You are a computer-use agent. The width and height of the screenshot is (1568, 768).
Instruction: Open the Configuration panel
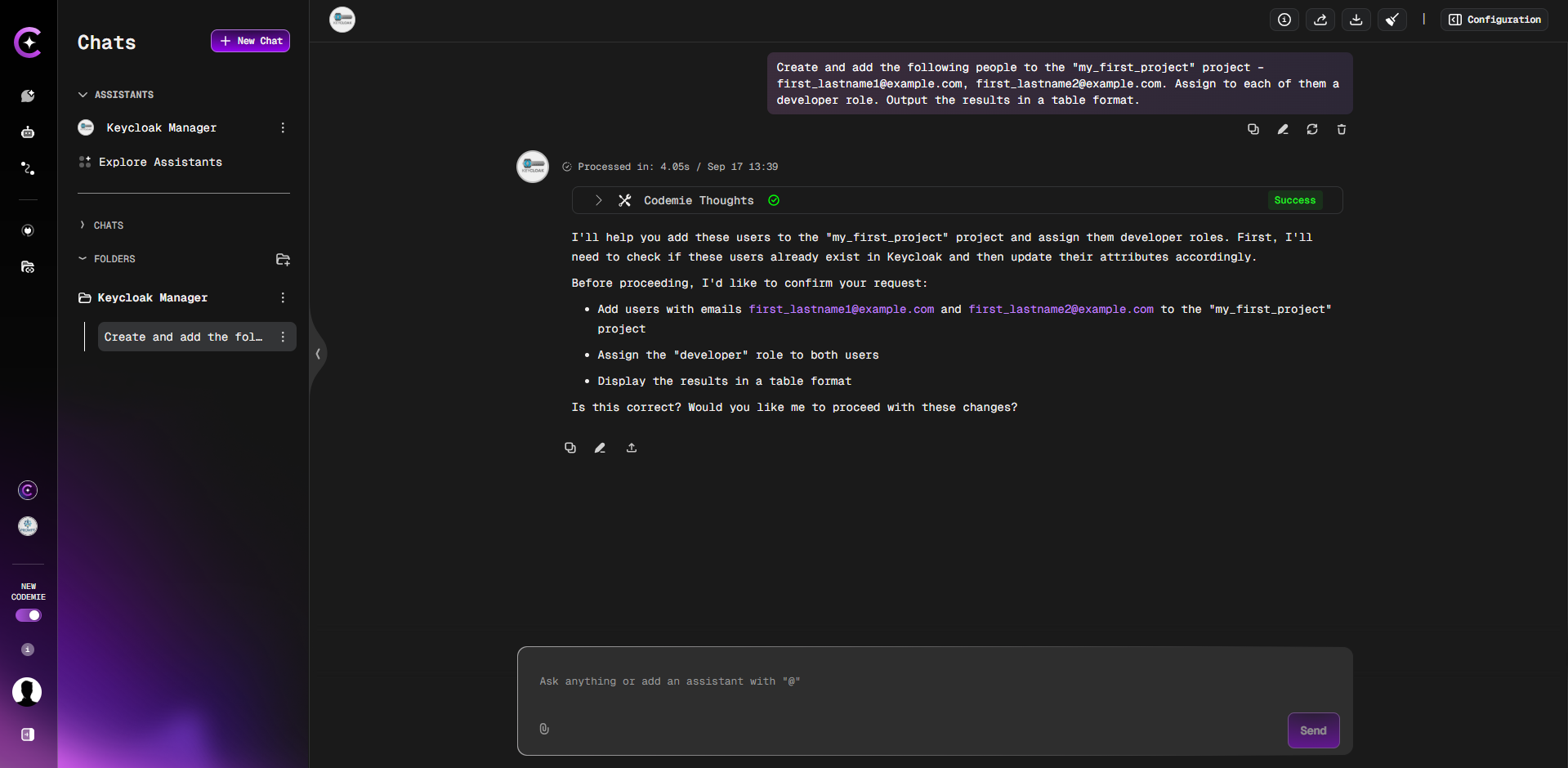[1494, 20]
